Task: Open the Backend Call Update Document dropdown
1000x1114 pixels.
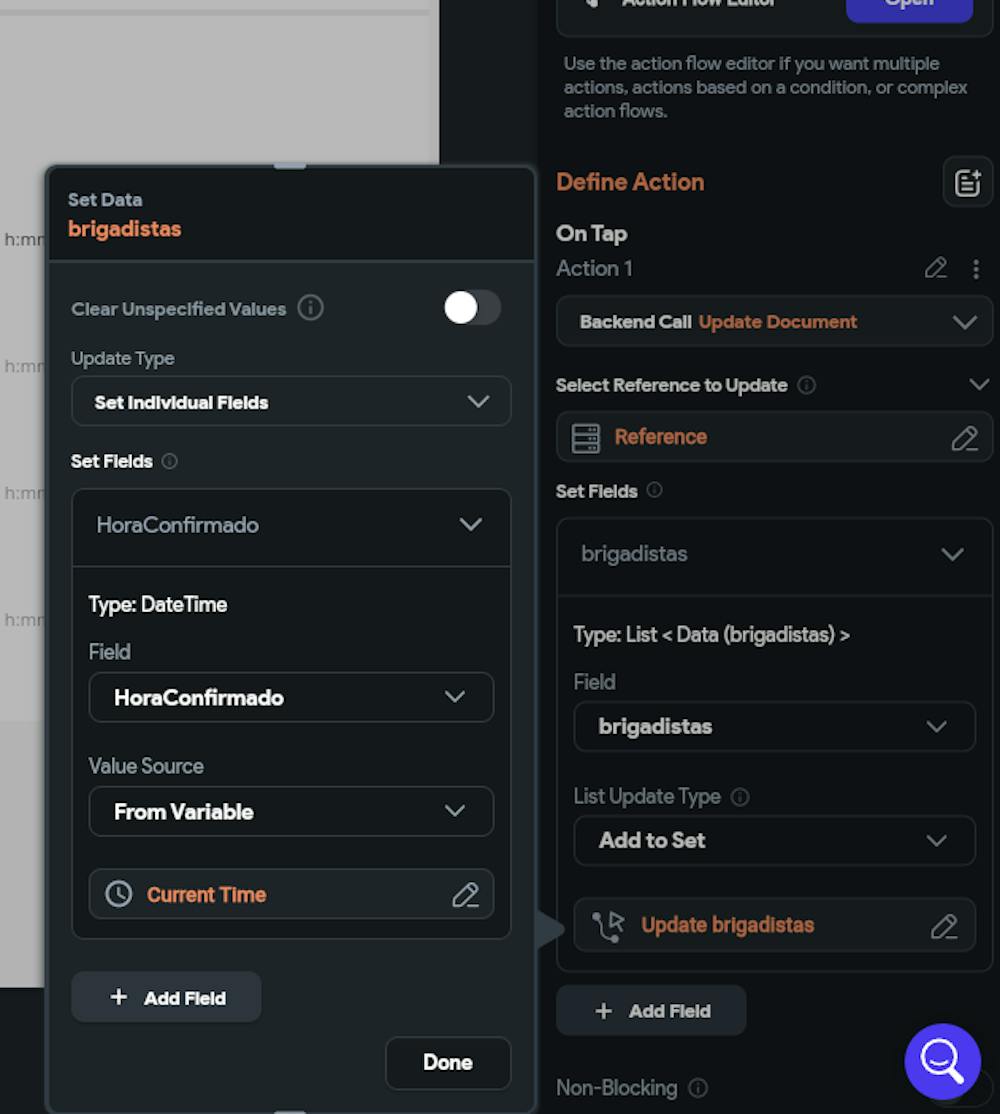Action: pyautogui.click(x=774, y=321)
